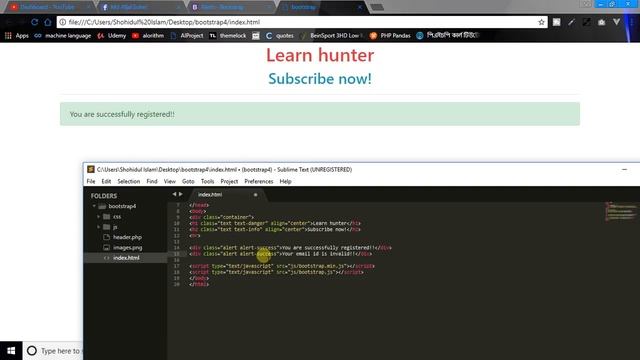
Task: Click the address bar URL field
Action: (302, 22)
